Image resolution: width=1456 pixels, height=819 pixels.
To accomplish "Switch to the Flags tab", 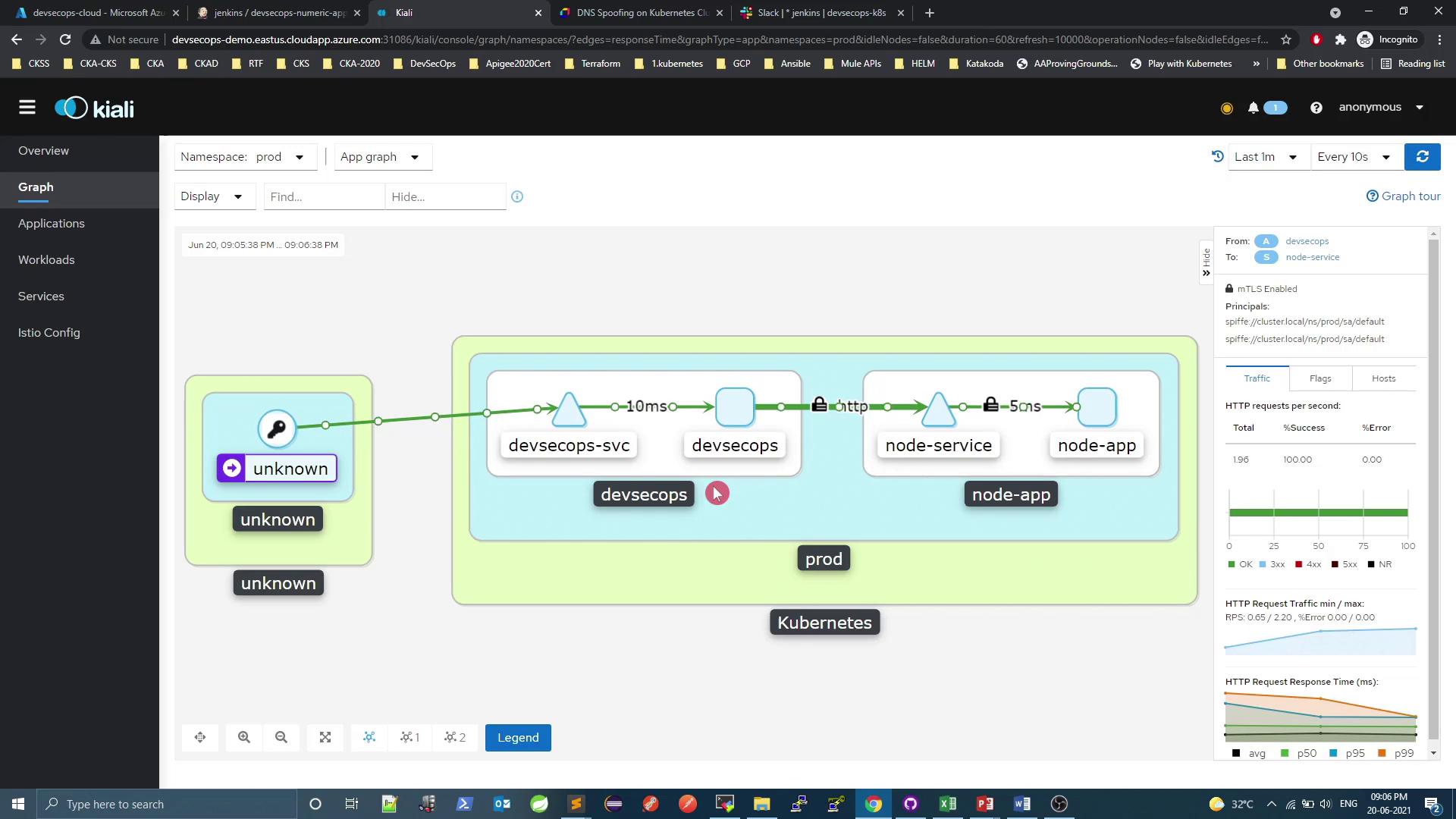I will tap(1319, 378).
